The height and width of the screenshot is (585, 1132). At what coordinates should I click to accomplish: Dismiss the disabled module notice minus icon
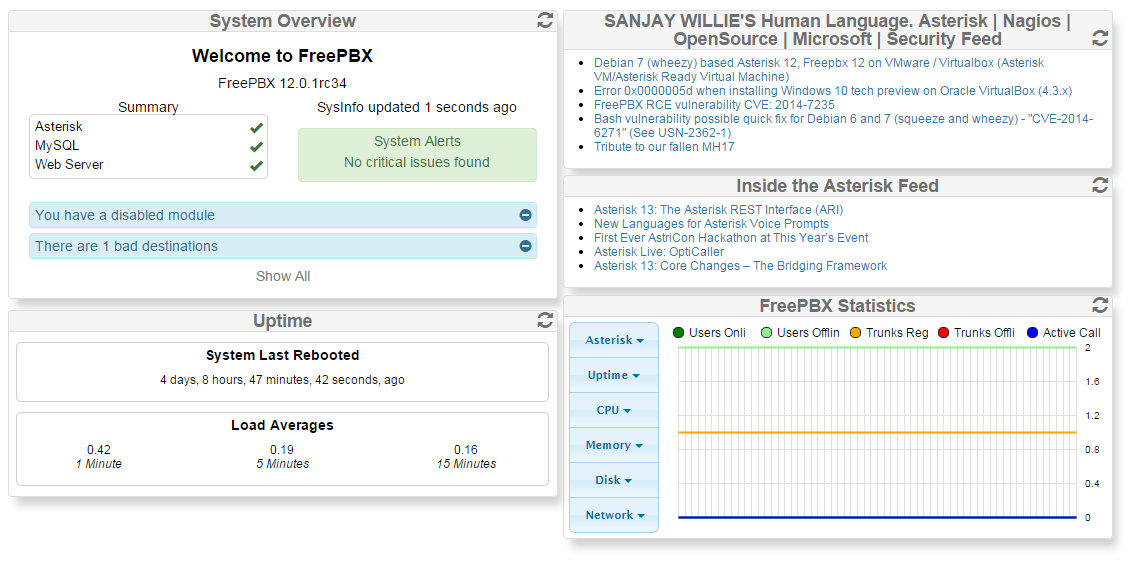(x=526, y=215)
